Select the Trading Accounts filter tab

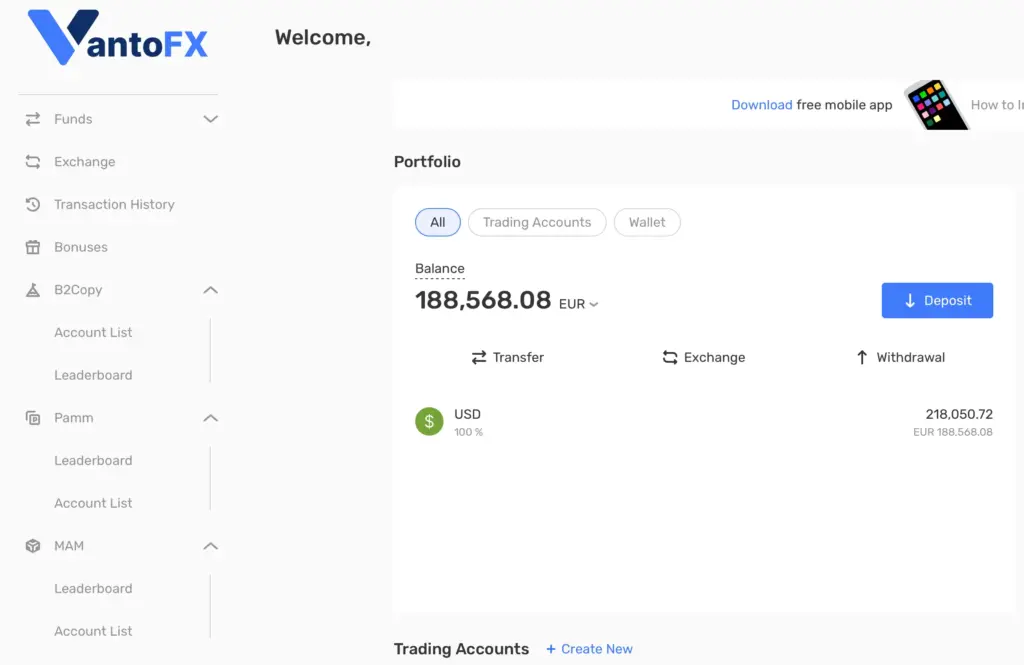pyautogui.click(x=537, y=222)
